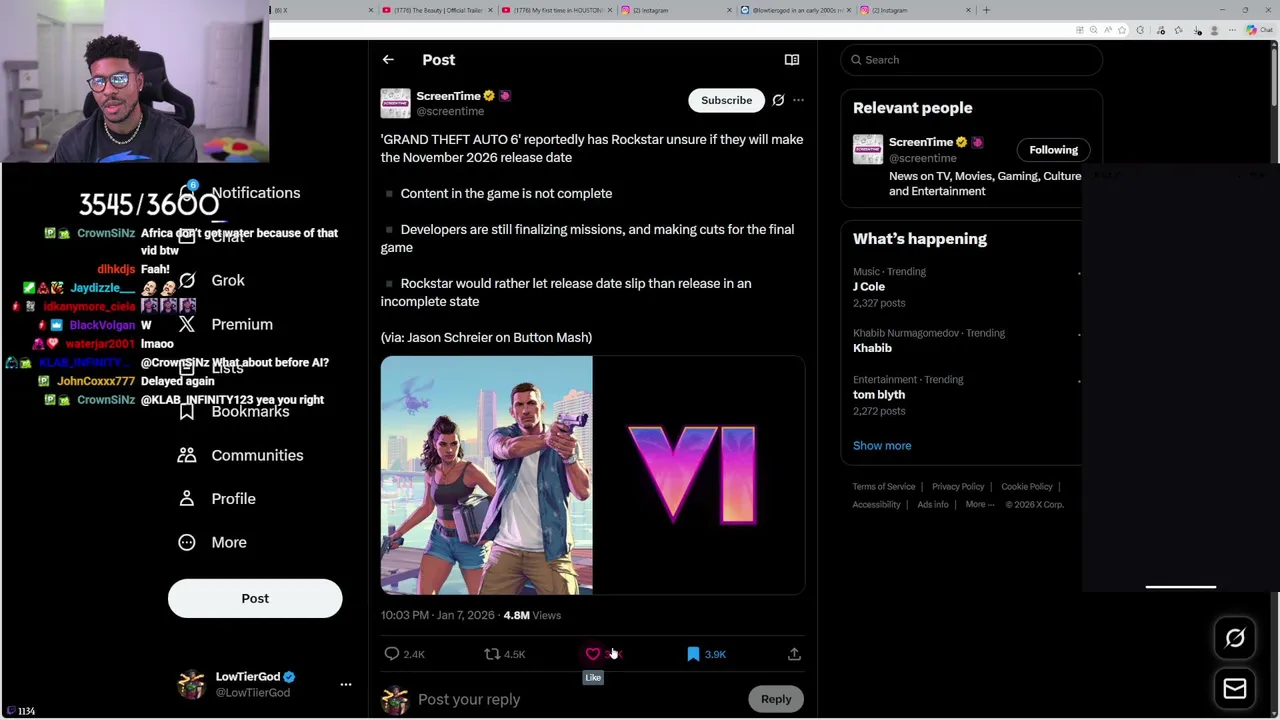Click the Bookmarks ribbon icon in sidebar
This screenshot has width=1280, height=720.
point(187,411)
